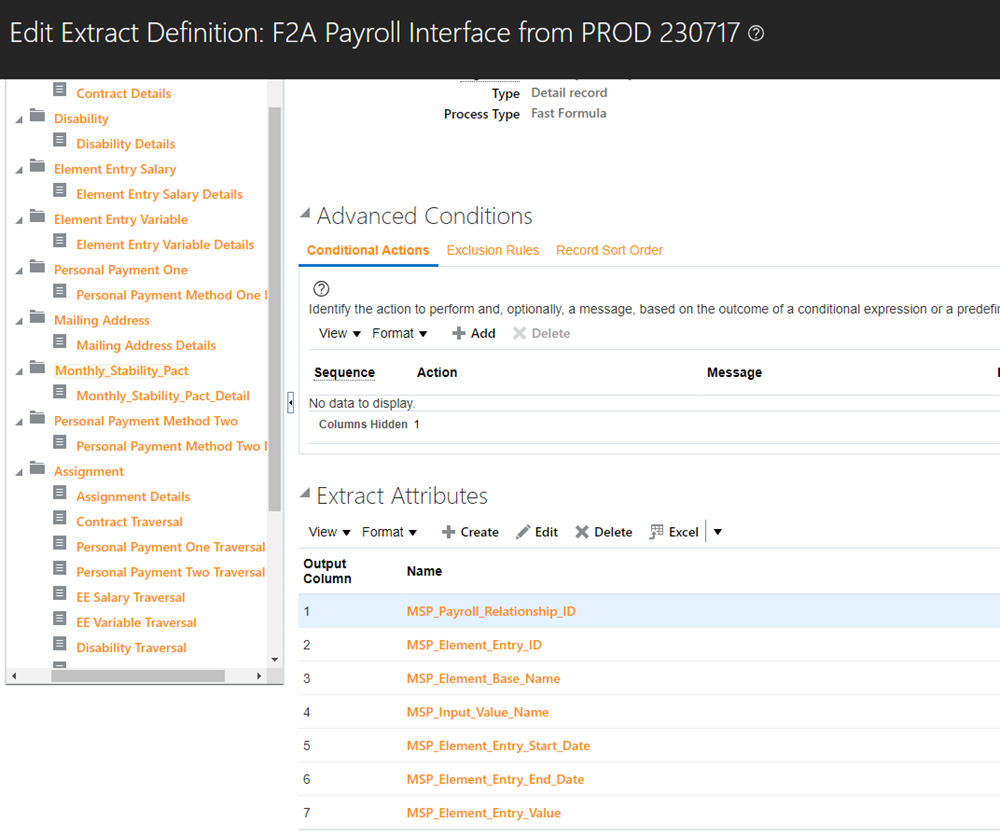Switch to the Conditional Actions tab
The width and height of the screenshot is (1000, 836).
click(x=368, y=251)
